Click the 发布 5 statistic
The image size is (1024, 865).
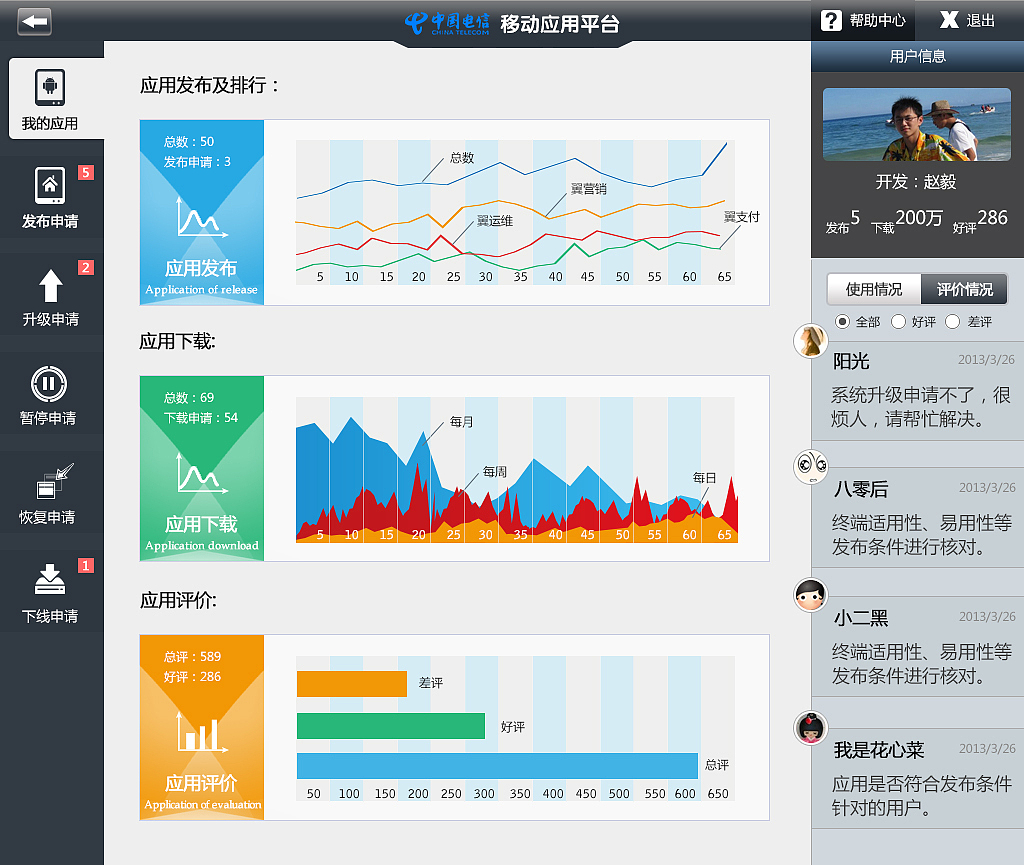point(842,221)
